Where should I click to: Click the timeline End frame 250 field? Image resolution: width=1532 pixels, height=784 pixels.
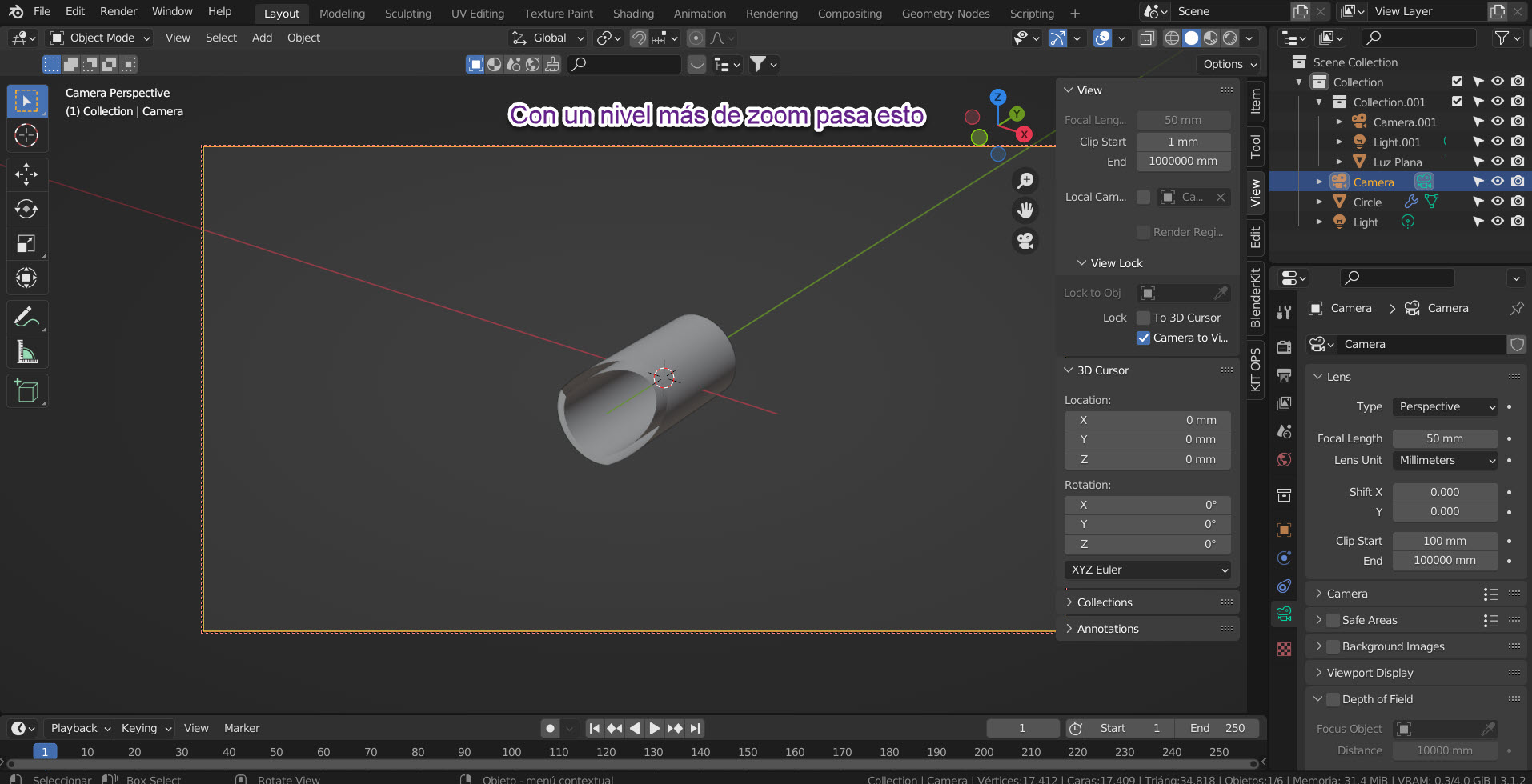[x=1217, y=728]
